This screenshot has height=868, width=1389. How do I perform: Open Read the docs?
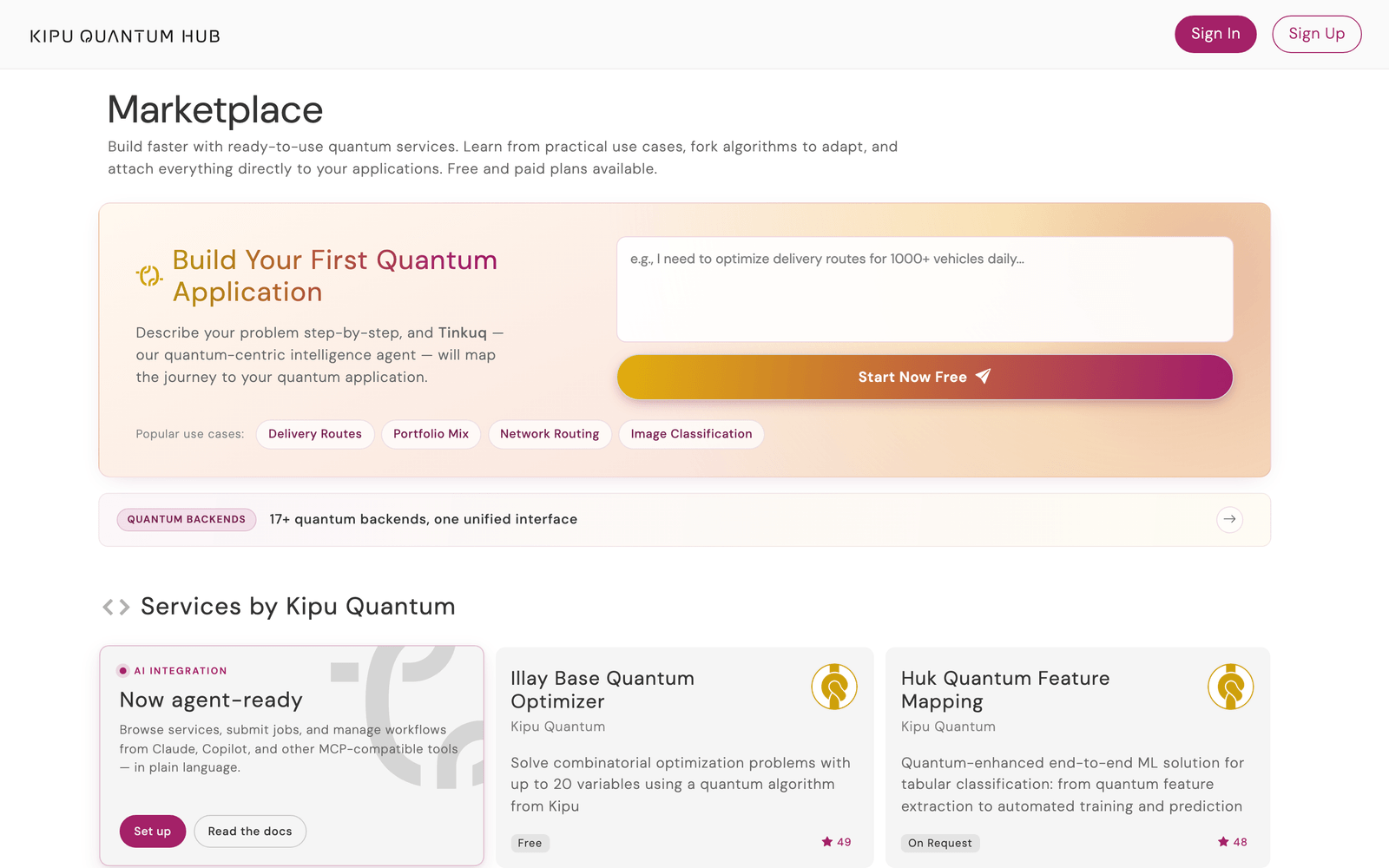point(250,832)
